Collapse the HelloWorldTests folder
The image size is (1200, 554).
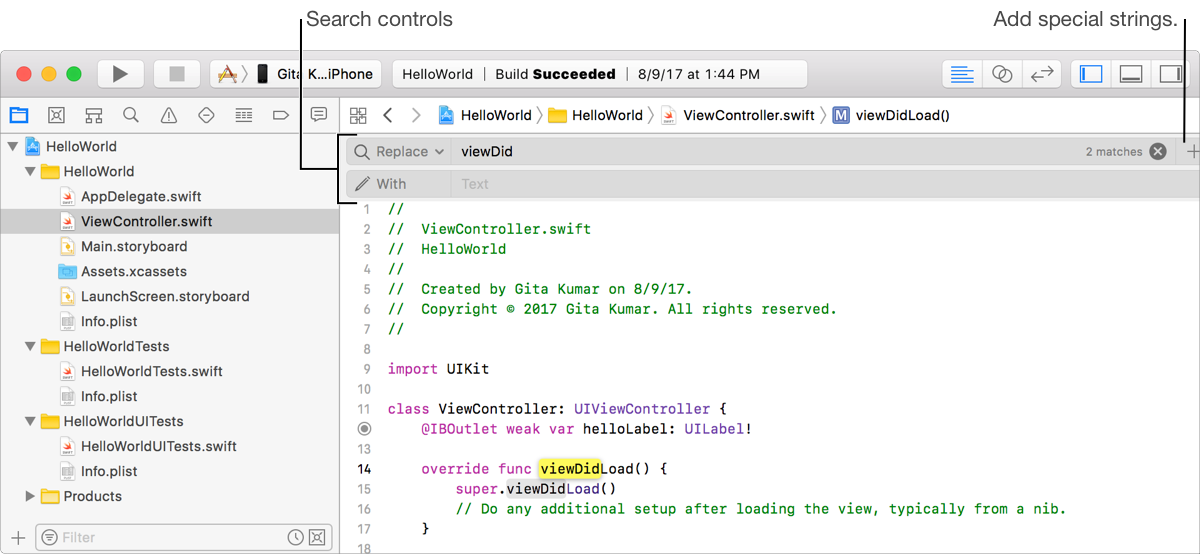[x=30, y=347]
